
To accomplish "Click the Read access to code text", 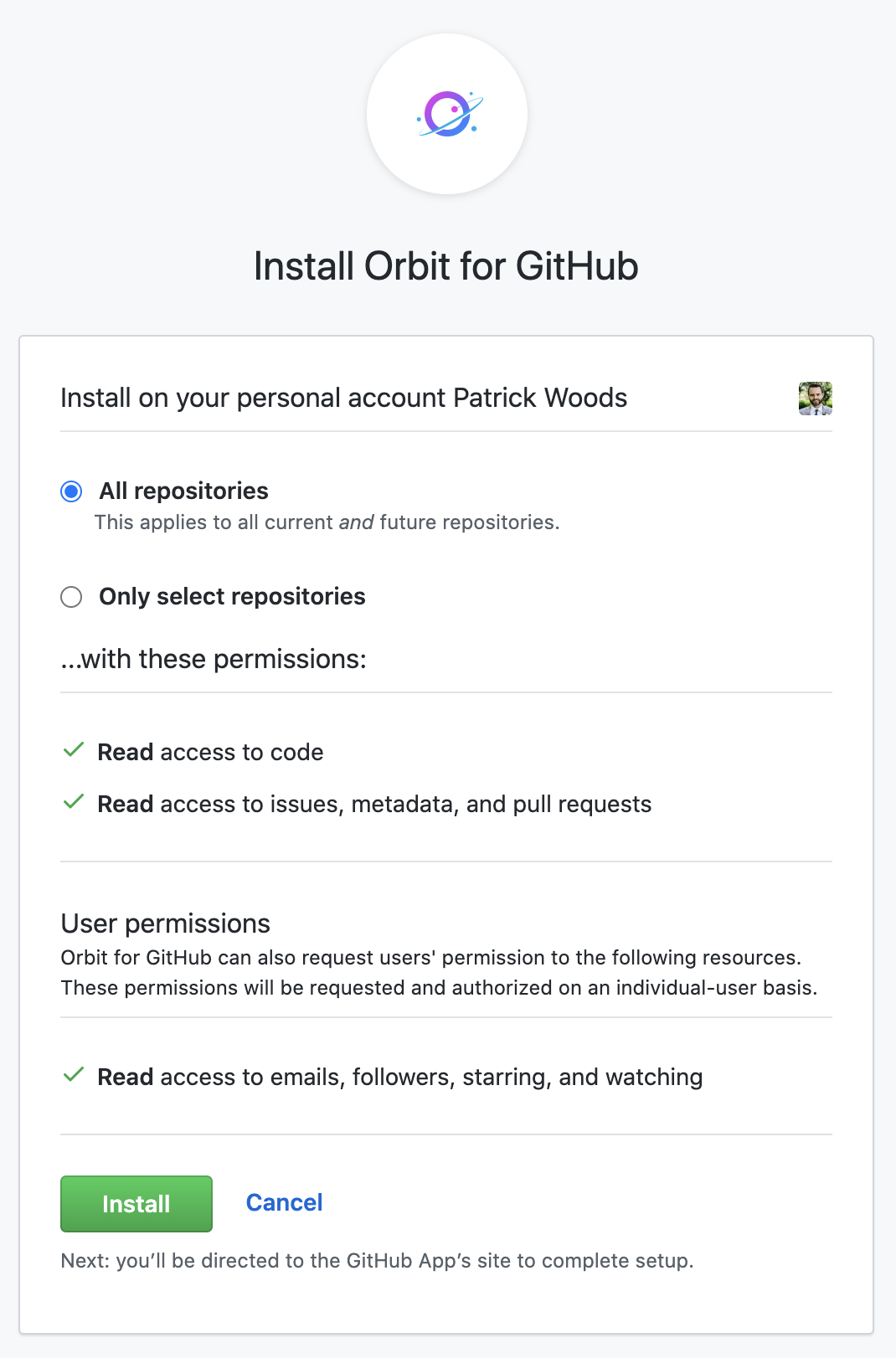I will tap(210, 753).
